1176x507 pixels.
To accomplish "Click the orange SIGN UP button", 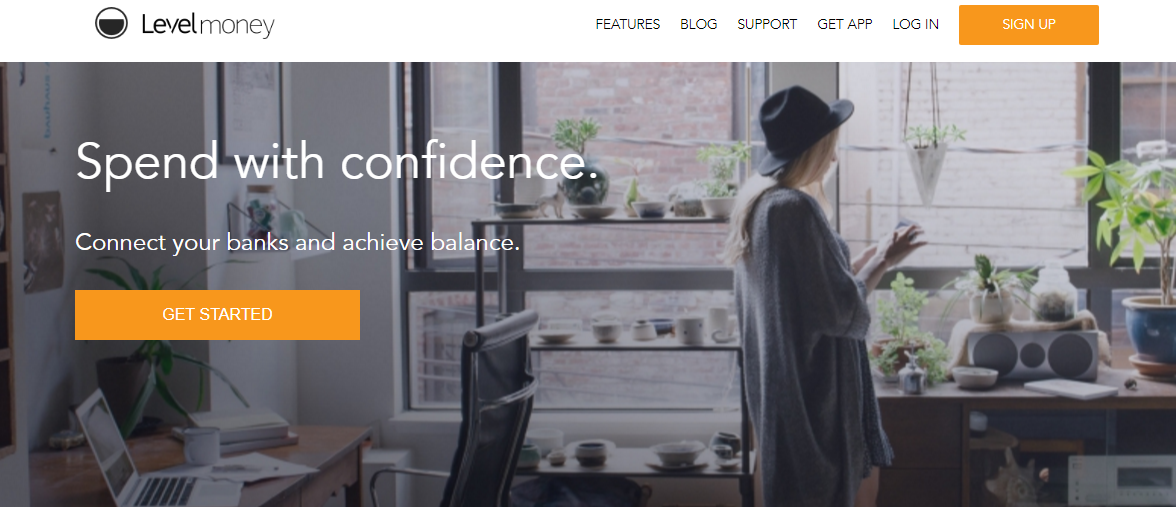I will [x=1028, y=25].
